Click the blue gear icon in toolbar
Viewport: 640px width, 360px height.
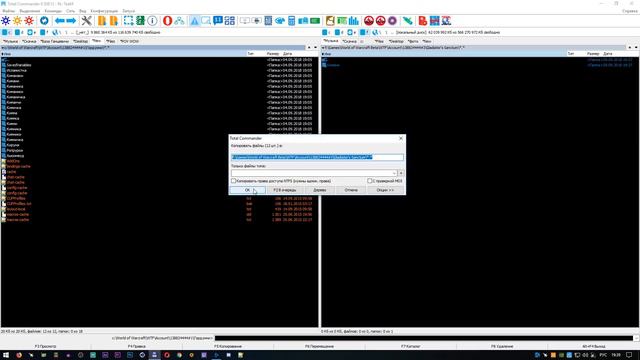[6, 20]
